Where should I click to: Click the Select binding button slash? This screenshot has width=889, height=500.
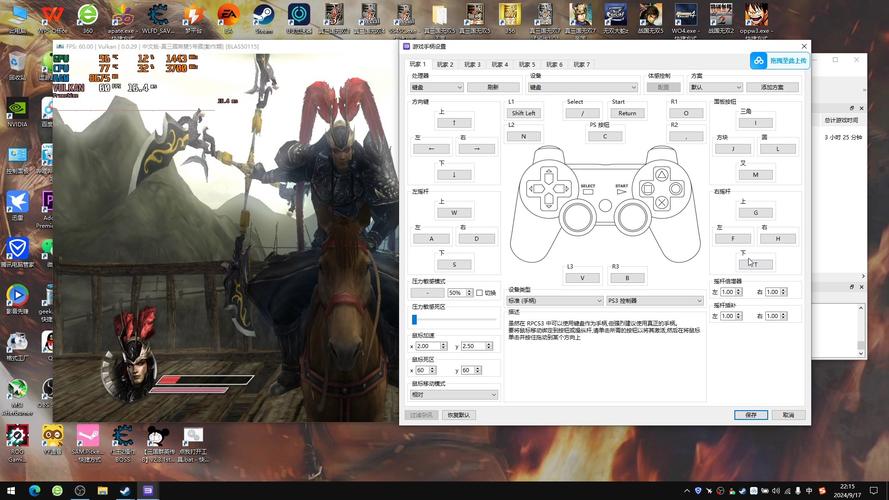[582, 113]
